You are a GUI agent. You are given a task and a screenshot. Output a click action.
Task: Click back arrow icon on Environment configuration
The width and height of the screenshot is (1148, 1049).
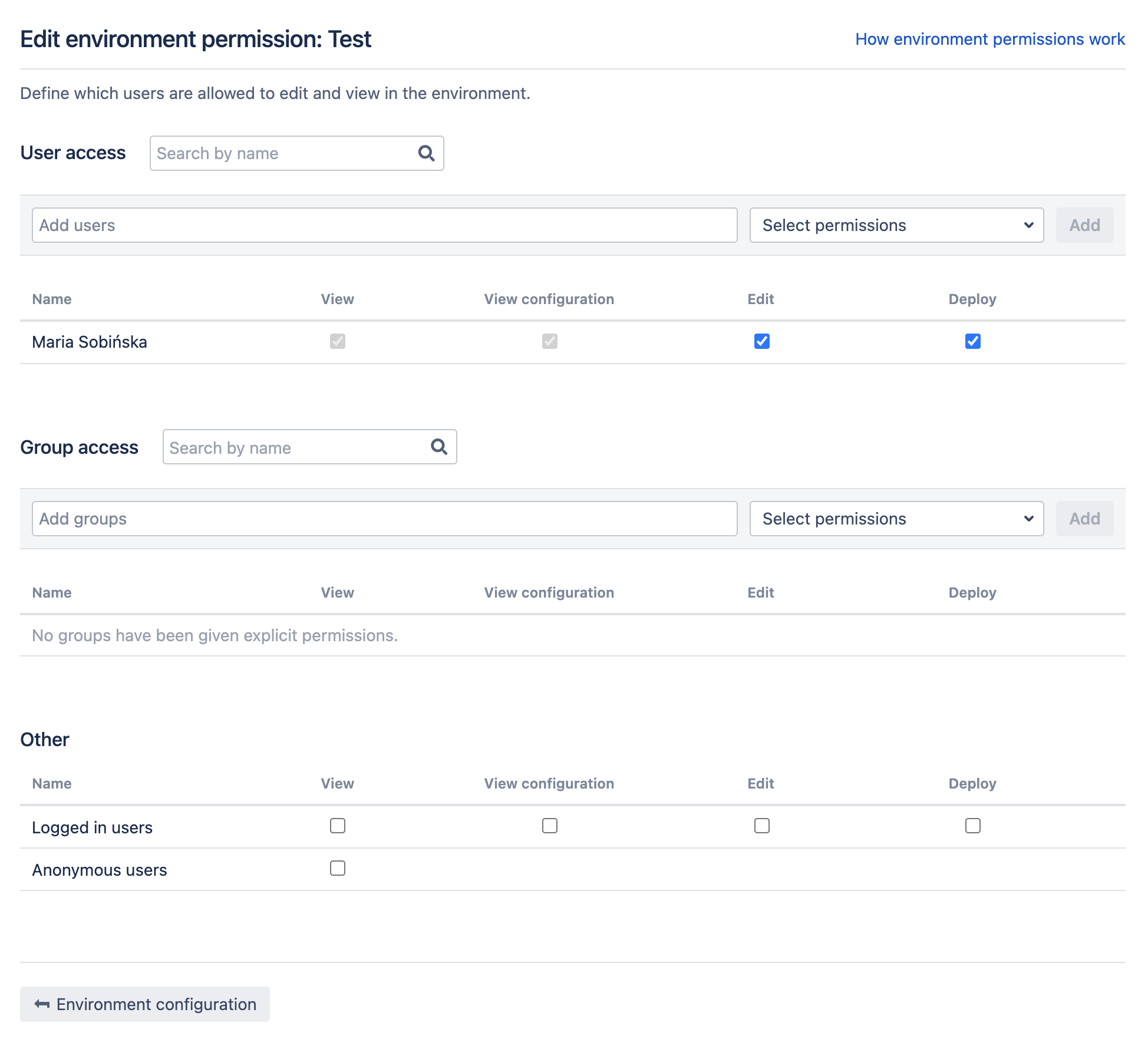(x=42, y=1004)
